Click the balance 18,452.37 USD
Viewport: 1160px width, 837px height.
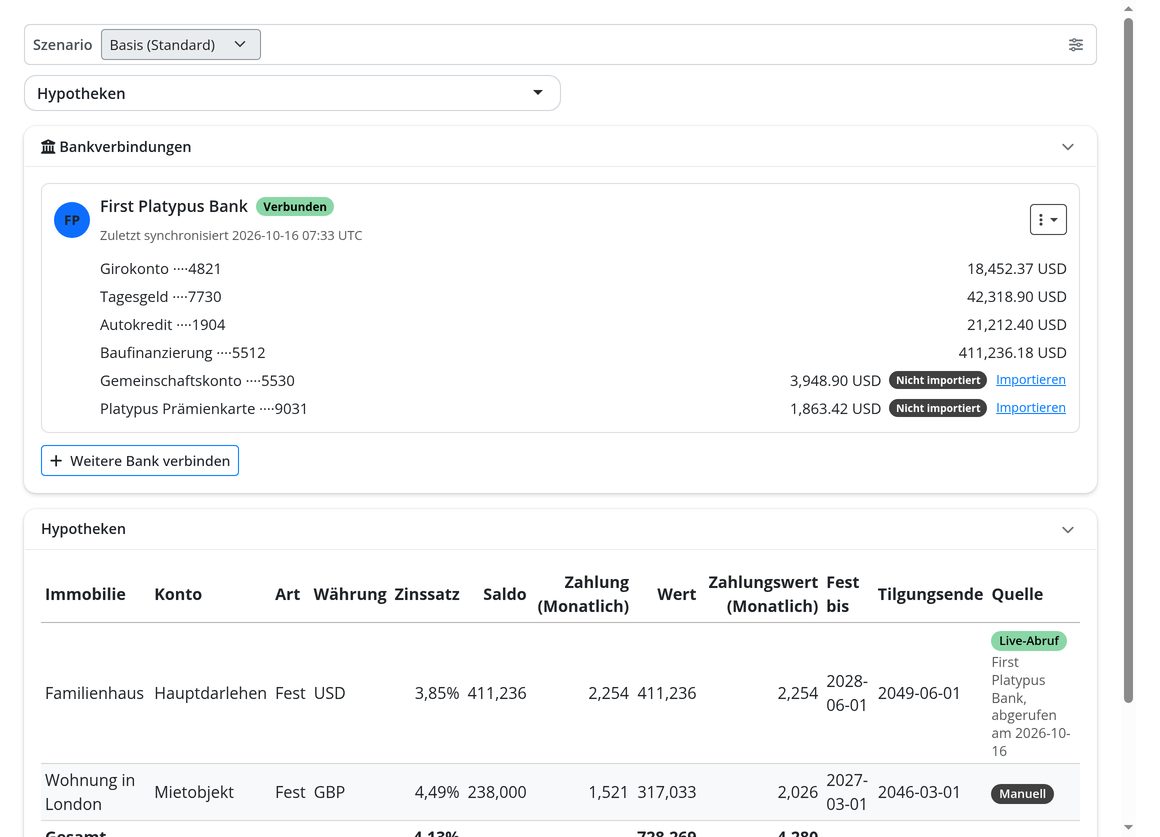[x=1016, y=269]
